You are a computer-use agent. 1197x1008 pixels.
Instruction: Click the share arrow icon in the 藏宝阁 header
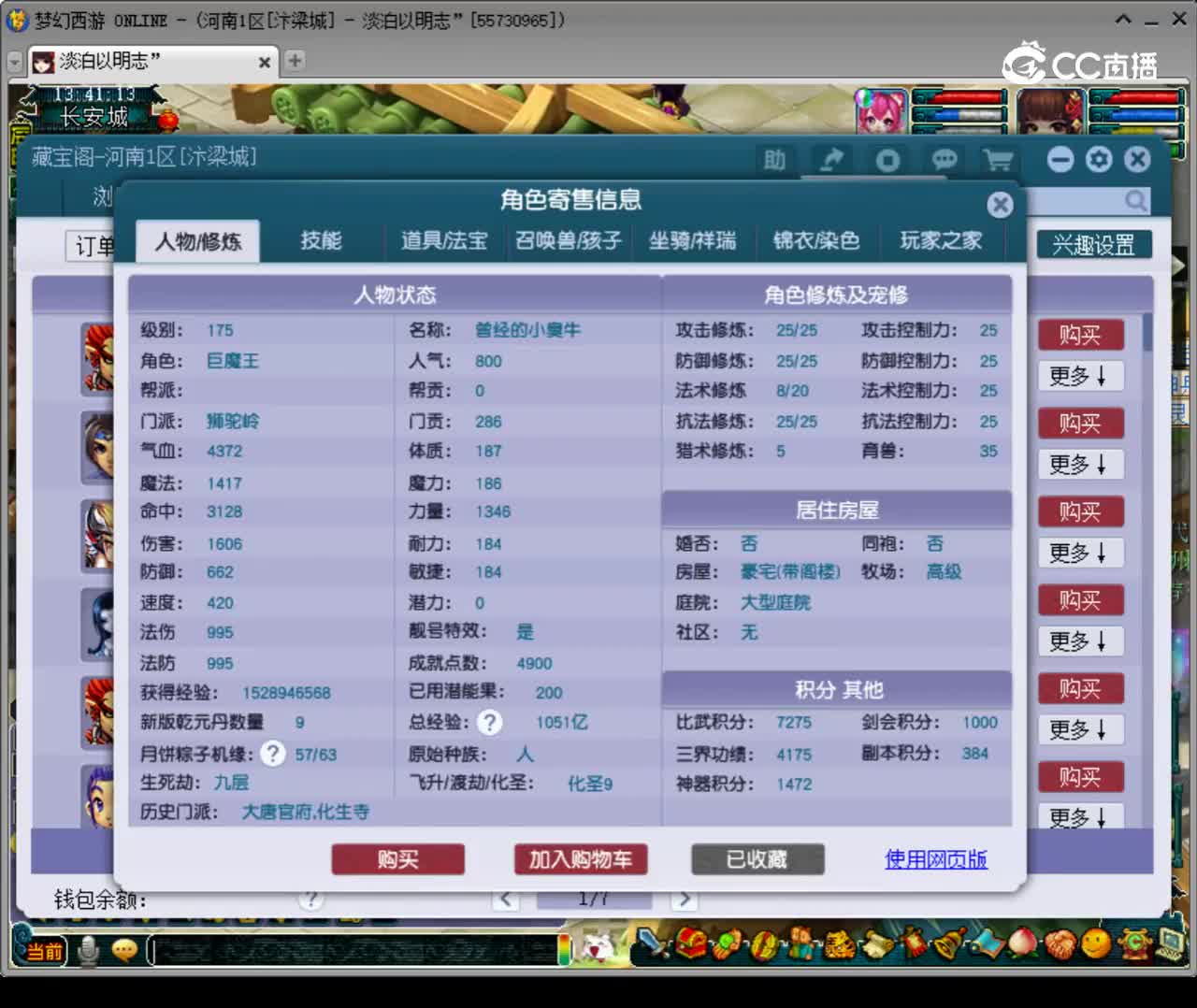[830, 160]
